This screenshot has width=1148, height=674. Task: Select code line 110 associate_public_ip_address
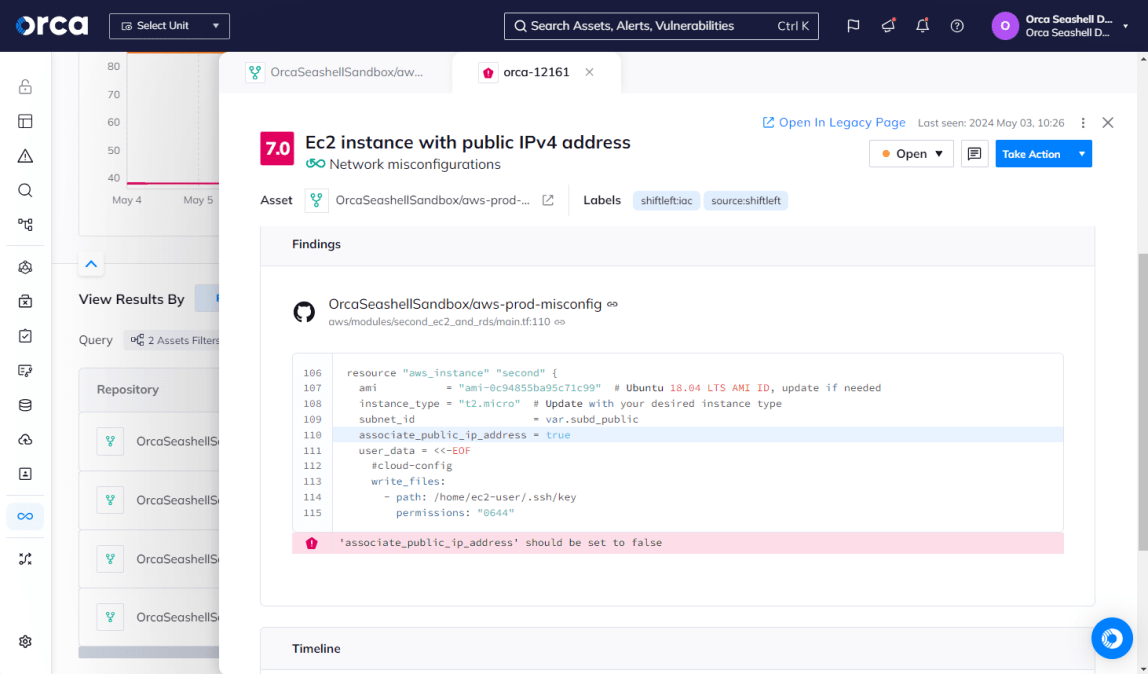pyautogui.click(x=697, y=435)
